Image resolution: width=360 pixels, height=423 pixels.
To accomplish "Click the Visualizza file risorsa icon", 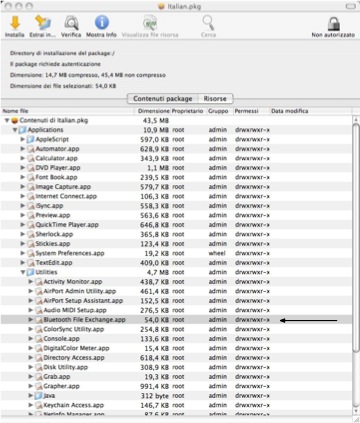I will 150,23.
